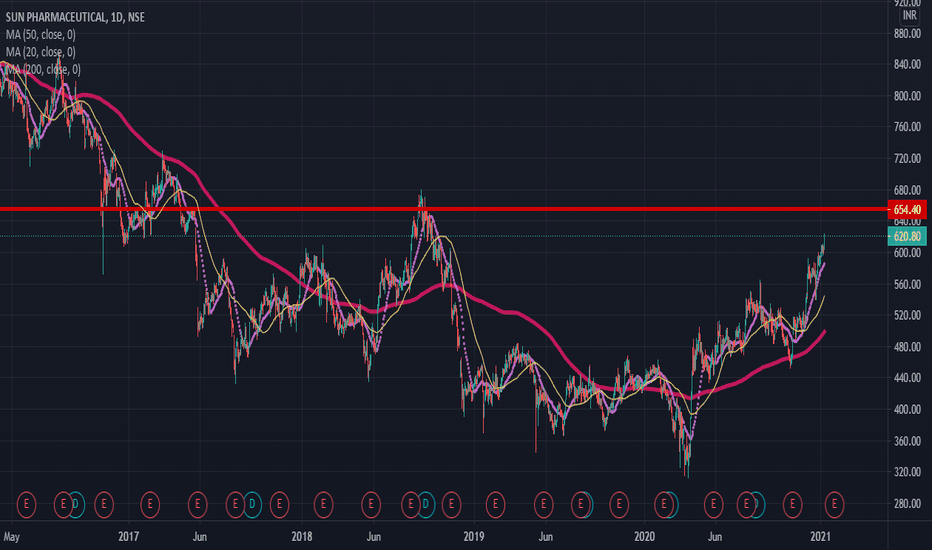The image size is (932, 550).
Task: Open first dividend marker after May
Action: point(76,505)
